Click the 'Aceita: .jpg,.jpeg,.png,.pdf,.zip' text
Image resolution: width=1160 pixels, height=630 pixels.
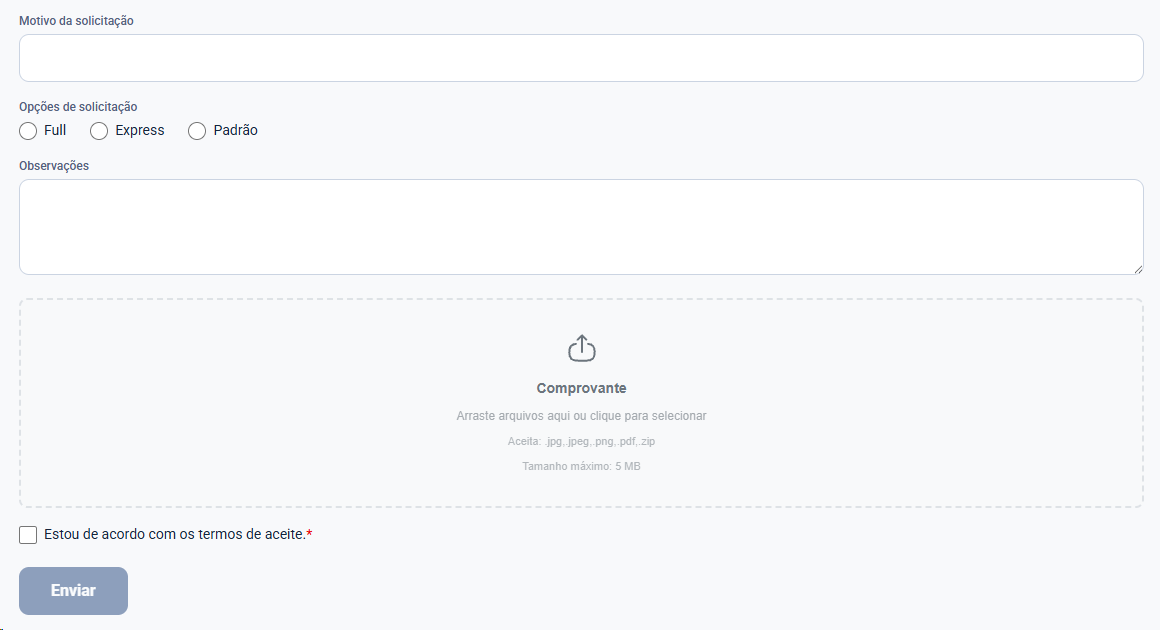(x=581, y=441)
